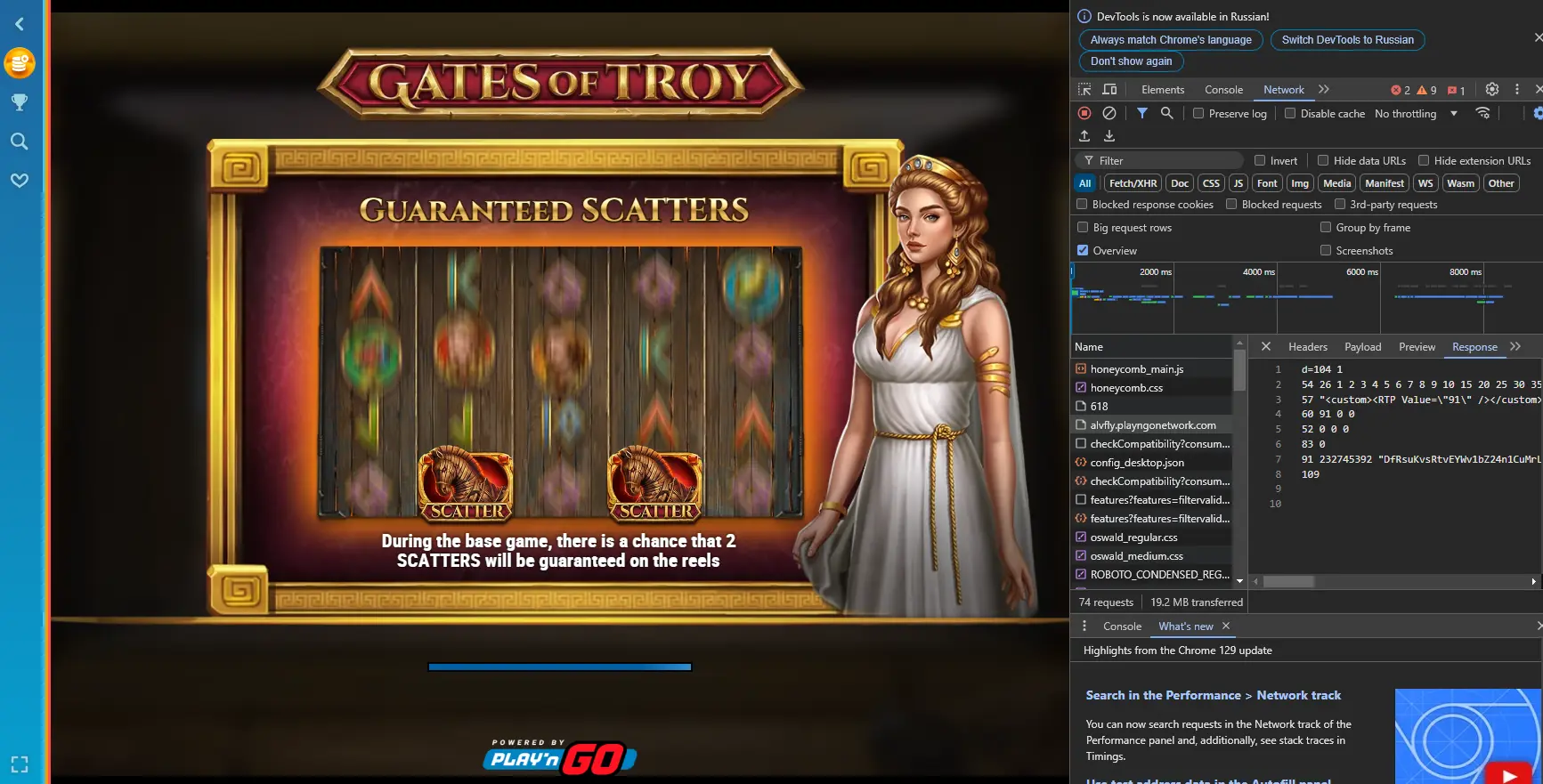The width and height of the screenshot is (1543, 784).
Task: Check Hide data URLs
Action: click(1323, 161)
